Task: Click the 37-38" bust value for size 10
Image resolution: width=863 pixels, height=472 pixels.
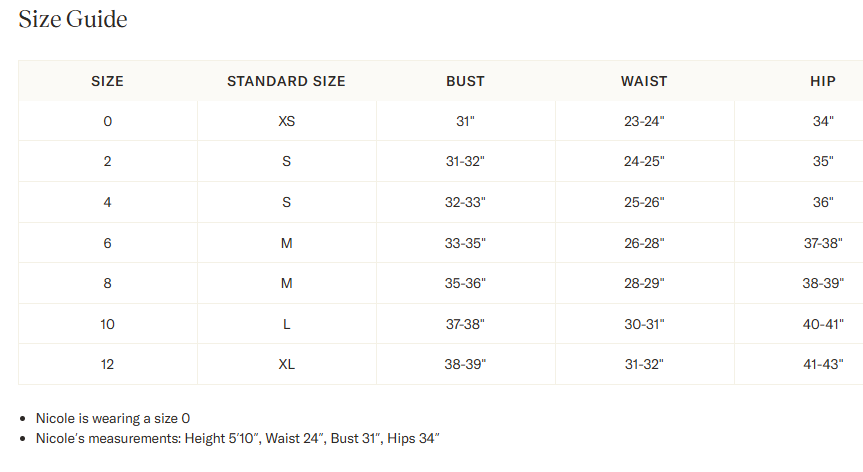Action: click(465, 324)
